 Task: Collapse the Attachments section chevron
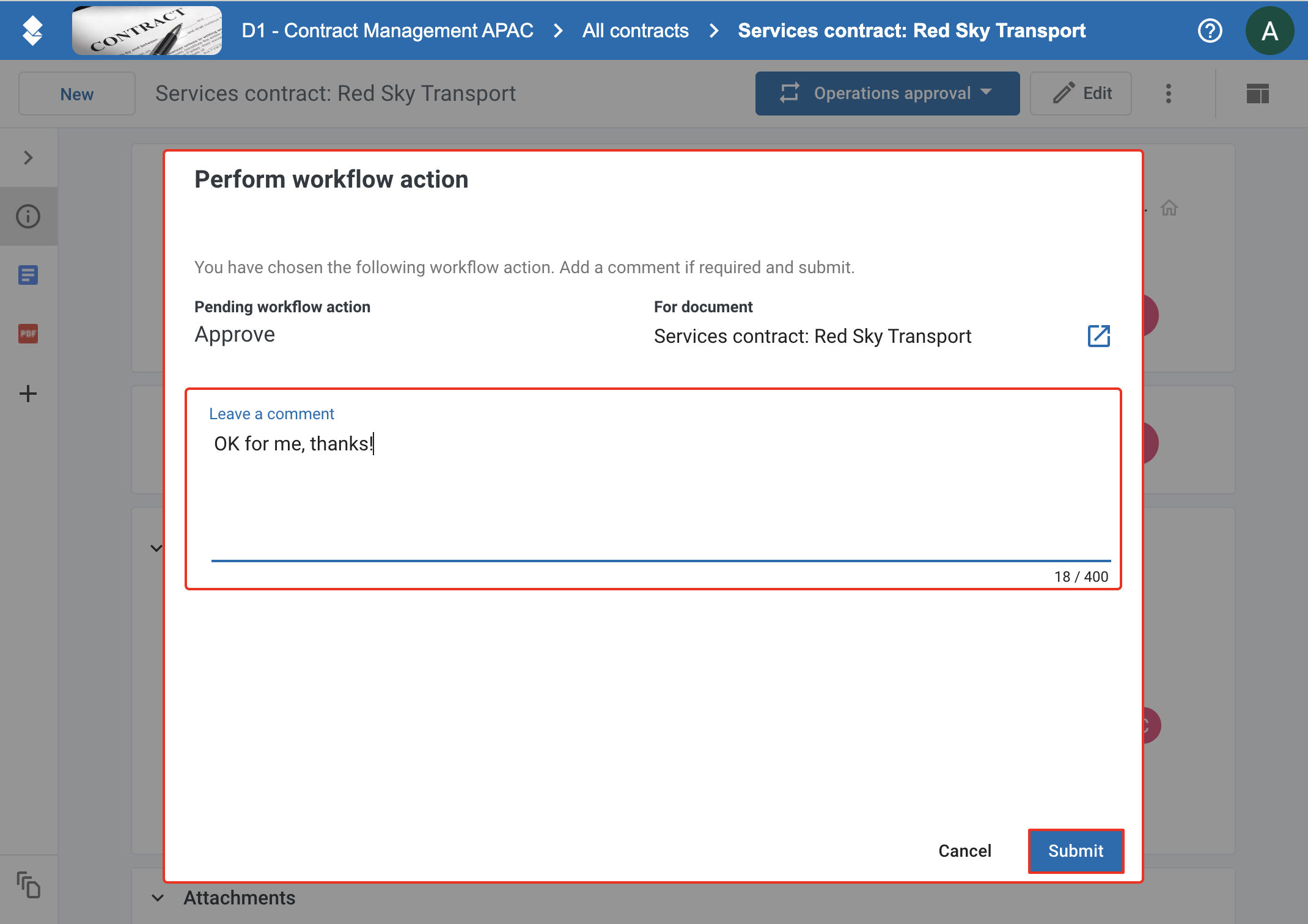[158, 898]
